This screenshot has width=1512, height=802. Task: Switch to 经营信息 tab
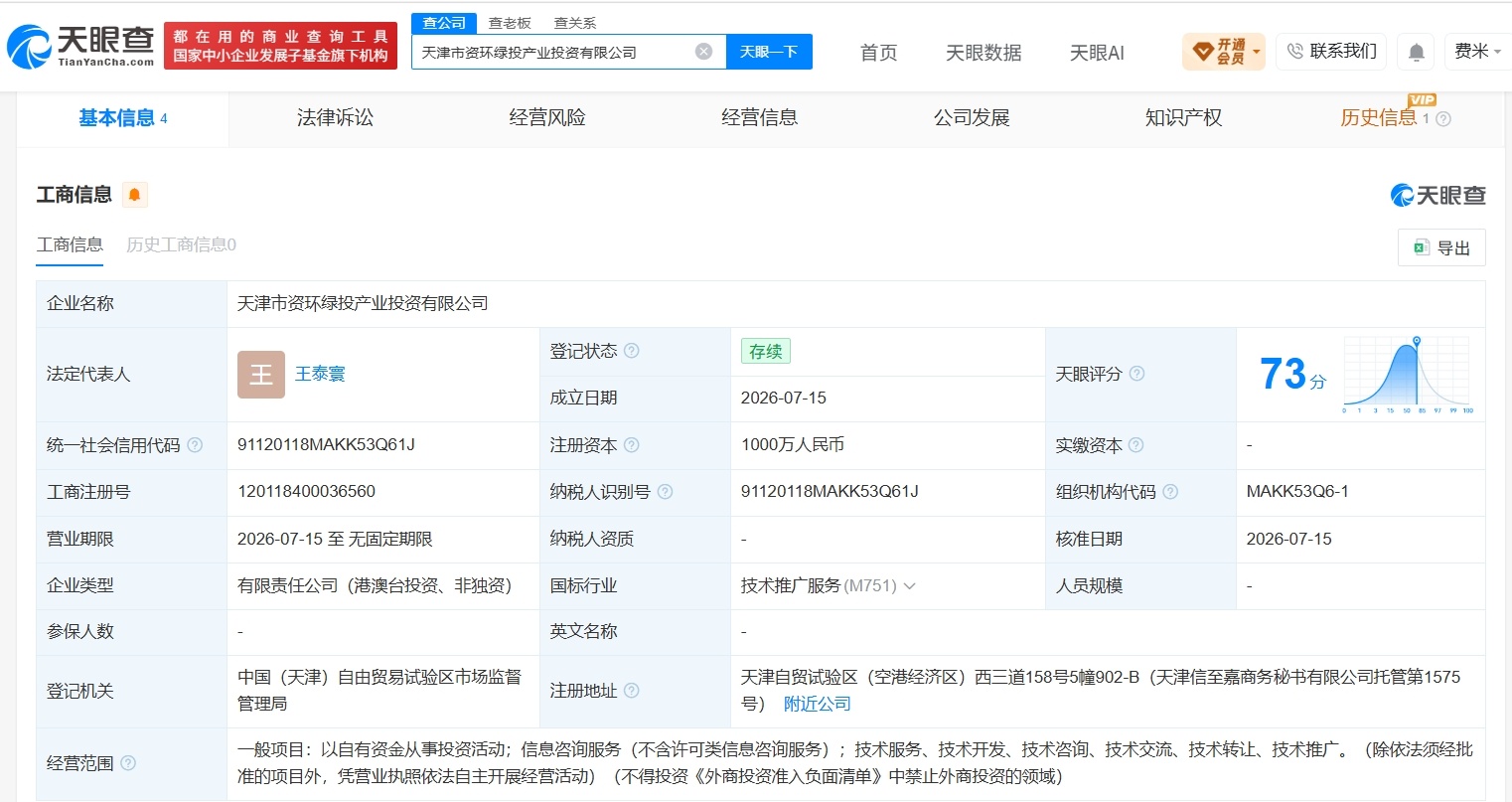(x=759, y=118)
